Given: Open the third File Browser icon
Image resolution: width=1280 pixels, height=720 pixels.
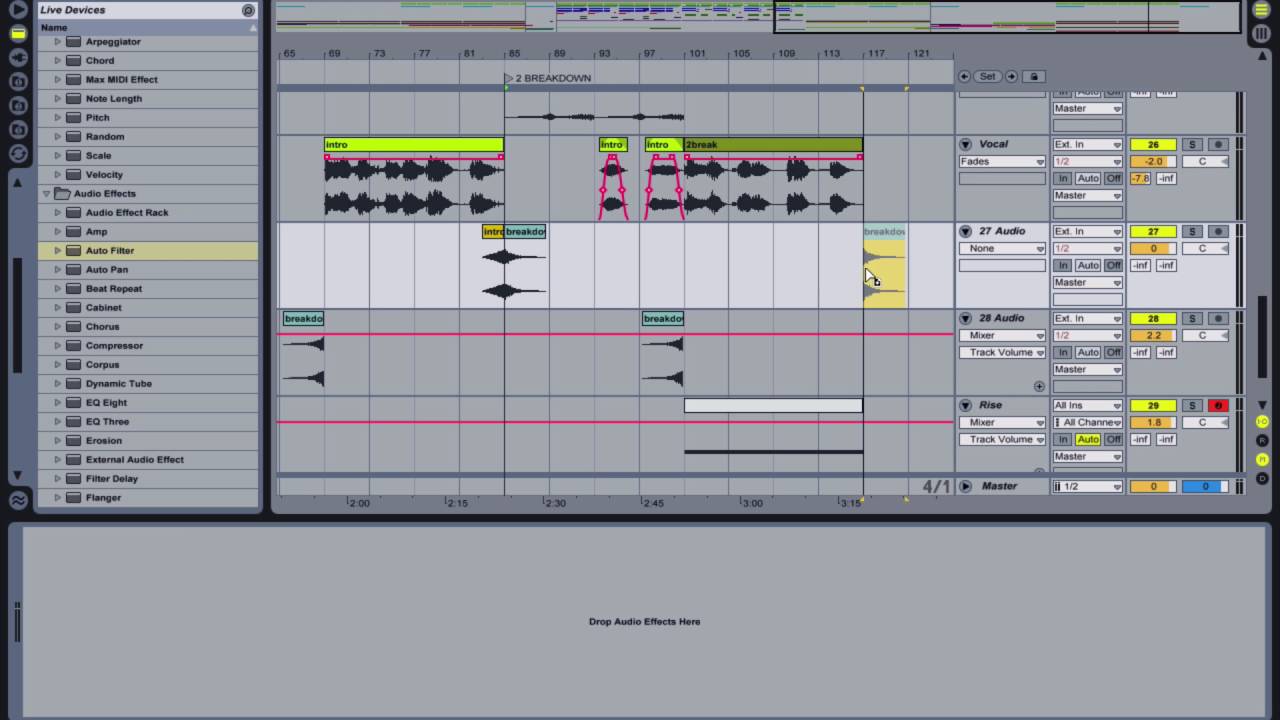Looking at the screenshot, I should (x=18, y=129).
